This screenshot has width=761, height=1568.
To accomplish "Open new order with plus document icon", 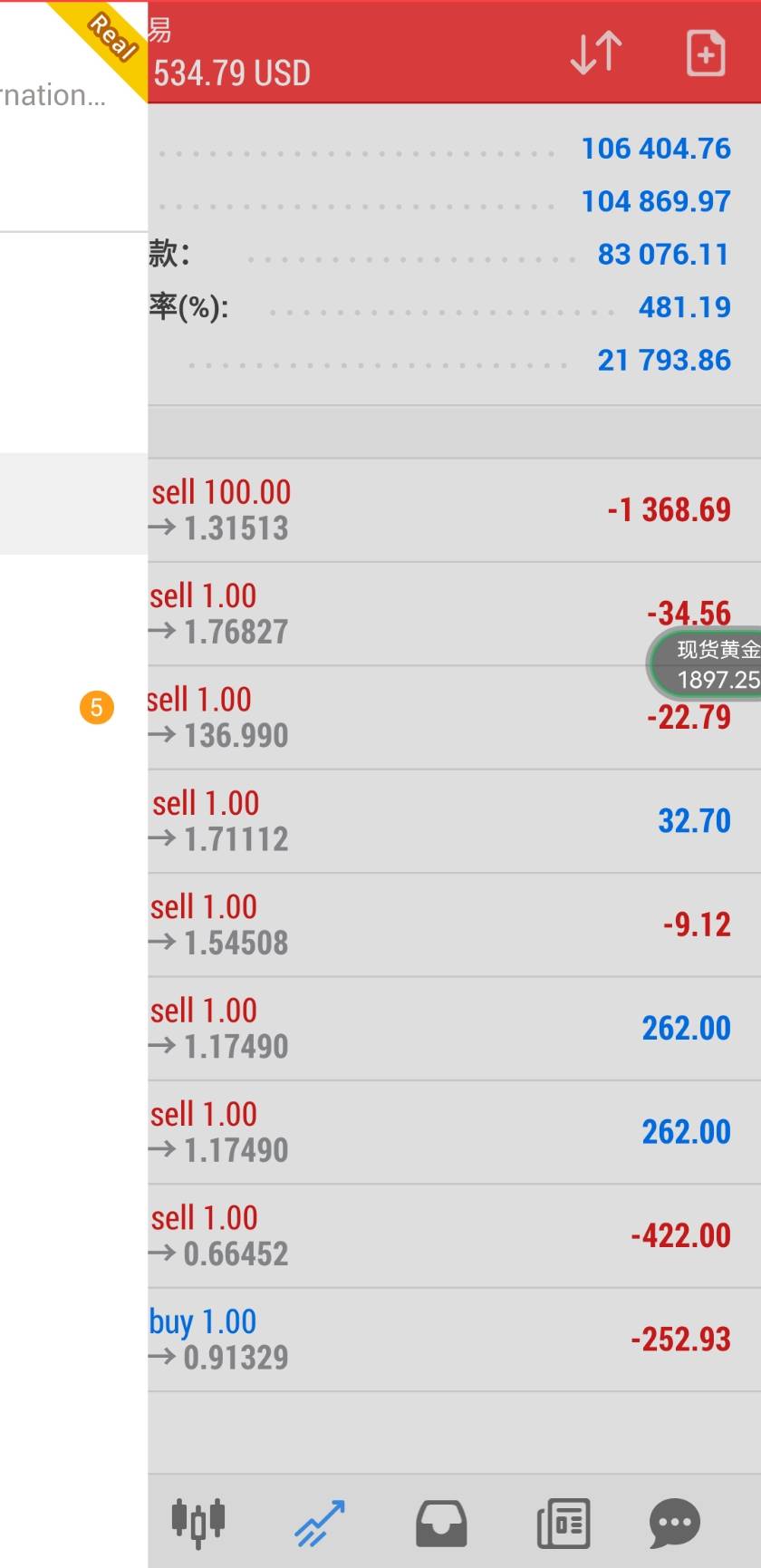I will [x=705, y=53].
